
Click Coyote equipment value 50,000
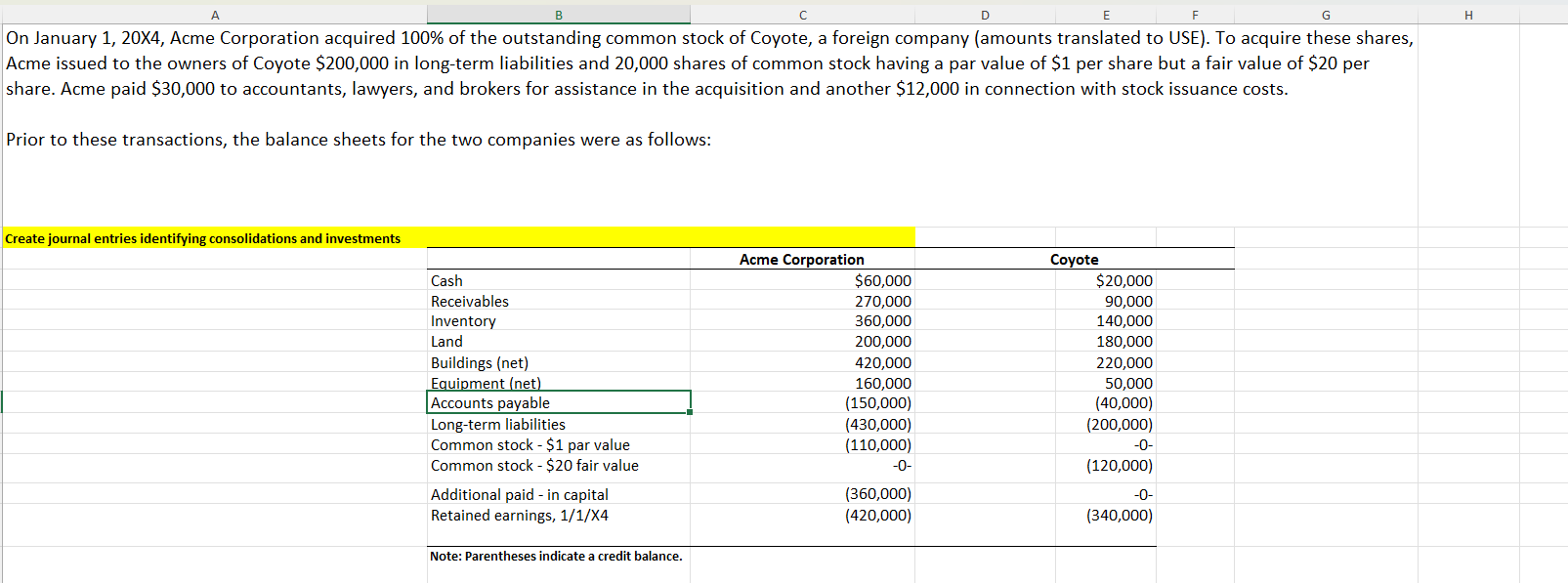pyautogui.click(x=1106, y=383)
